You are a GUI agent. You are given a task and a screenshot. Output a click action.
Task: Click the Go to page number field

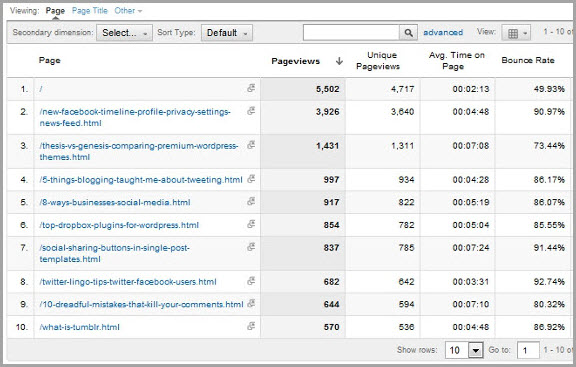click(x=528, y=350)
